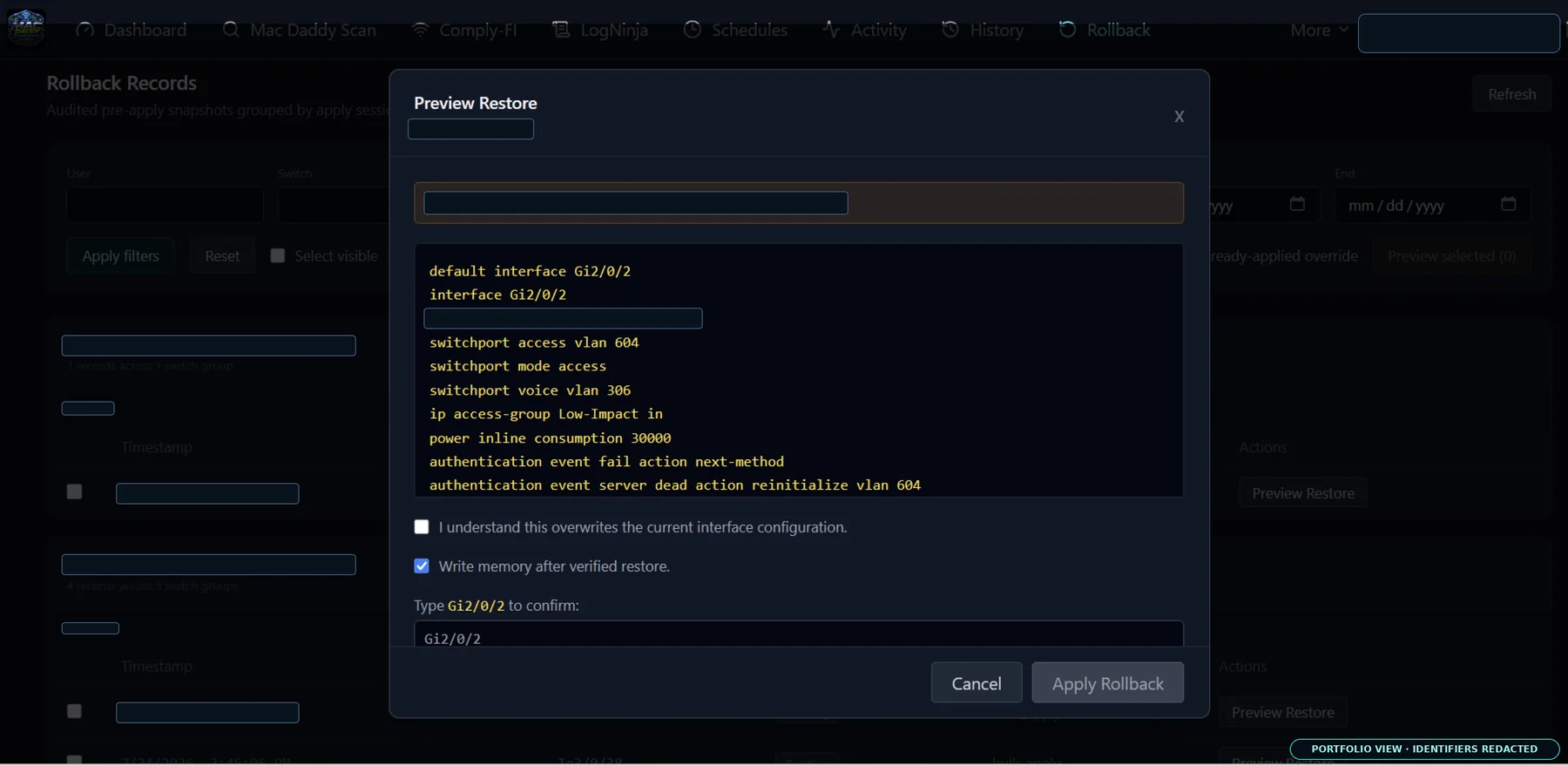The height and width of the screenshot is (766, 1568).
Task: Click Preview Restore in the second group row
Action: [1283, 713]
